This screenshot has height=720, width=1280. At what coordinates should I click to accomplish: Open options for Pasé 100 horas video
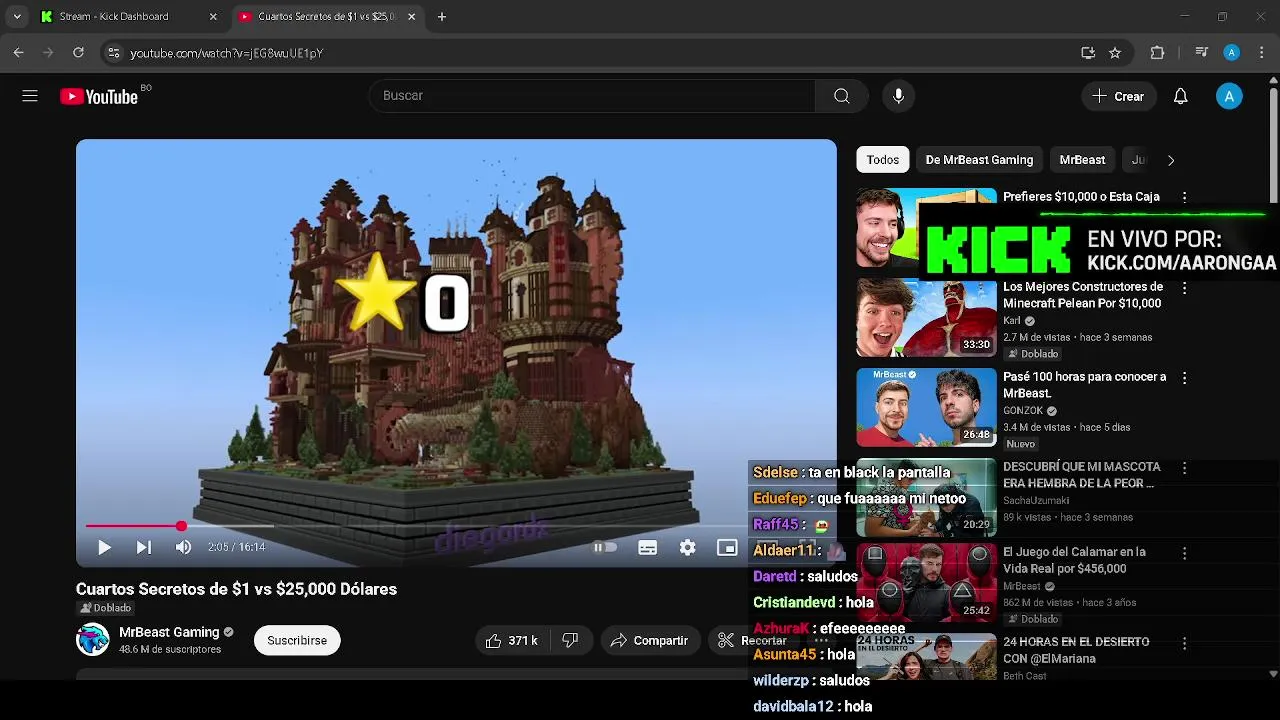coord(1184,378)
